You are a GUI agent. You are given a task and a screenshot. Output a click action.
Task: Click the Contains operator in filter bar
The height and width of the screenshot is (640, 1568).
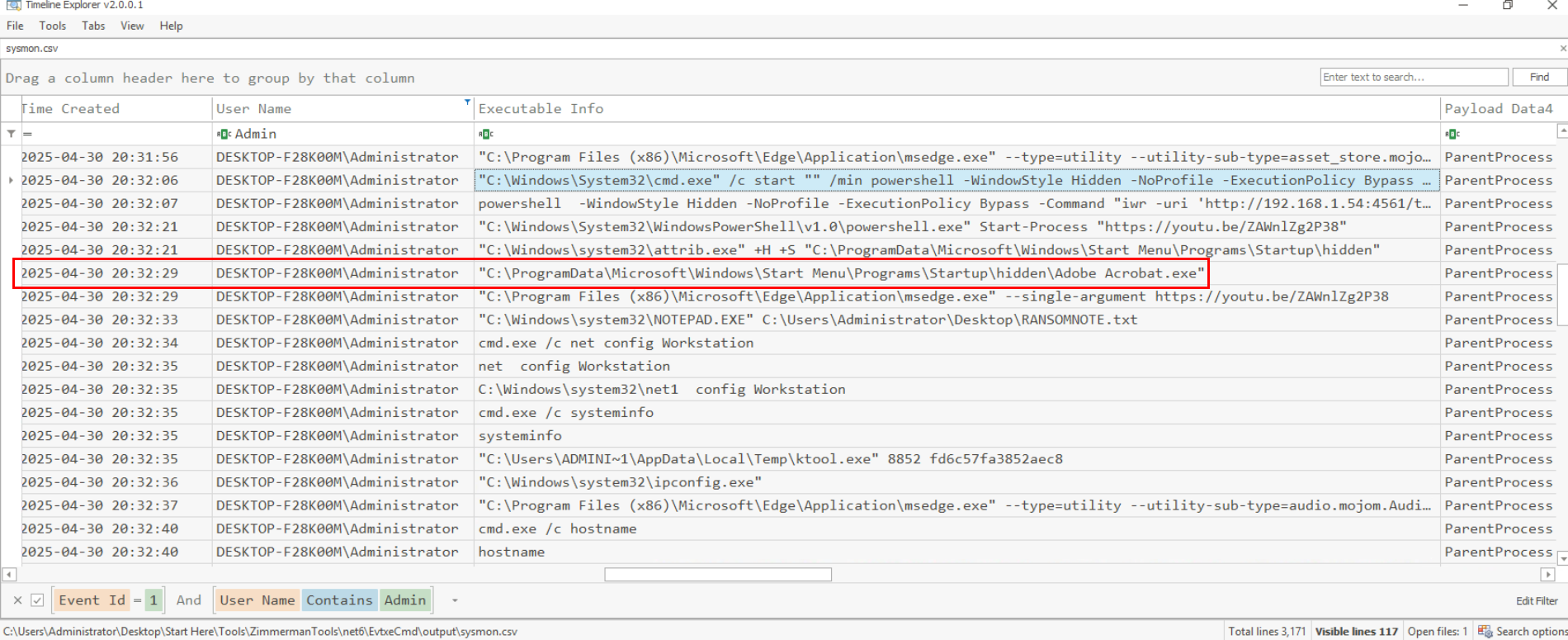pyautogui.click(x=339, y=600)
